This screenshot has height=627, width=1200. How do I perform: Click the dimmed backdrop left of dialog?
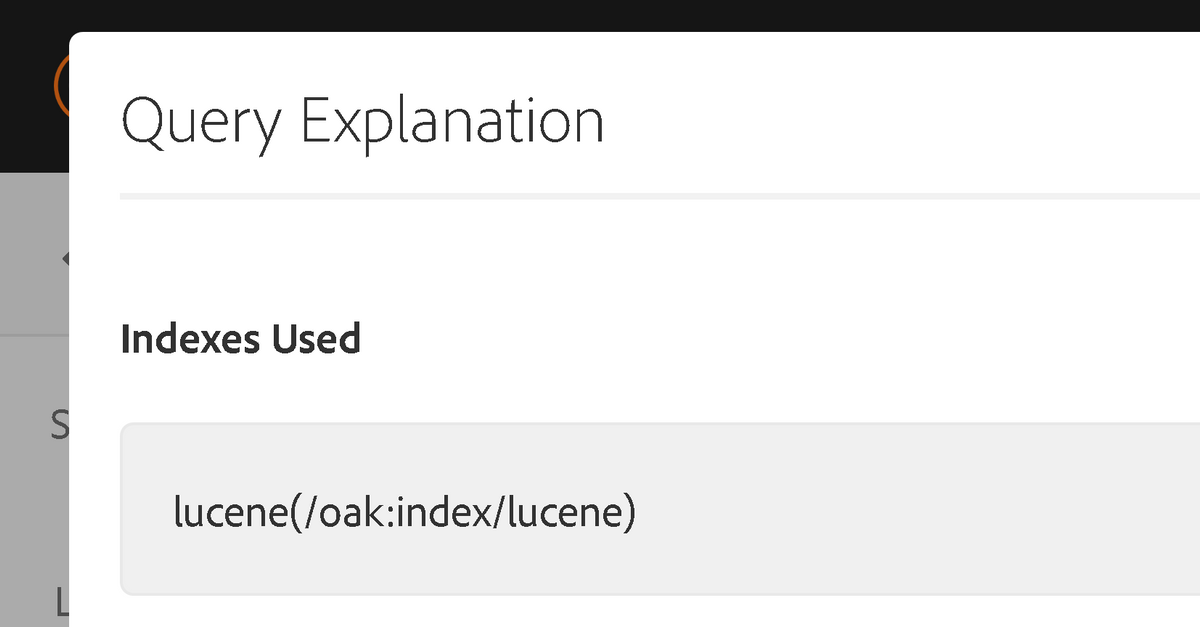tap(34, 400)
